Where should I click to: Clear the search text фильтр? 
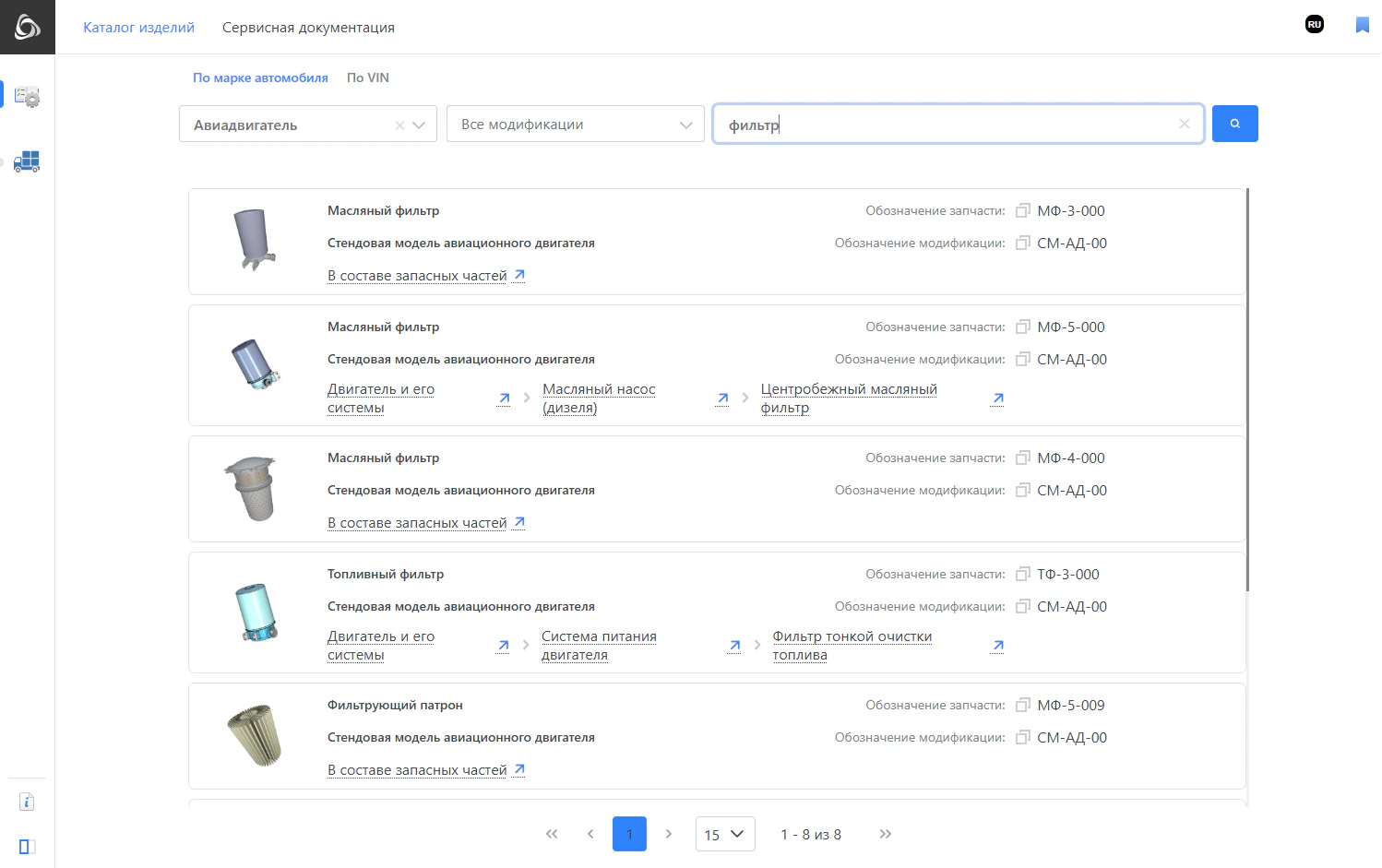1184,125
